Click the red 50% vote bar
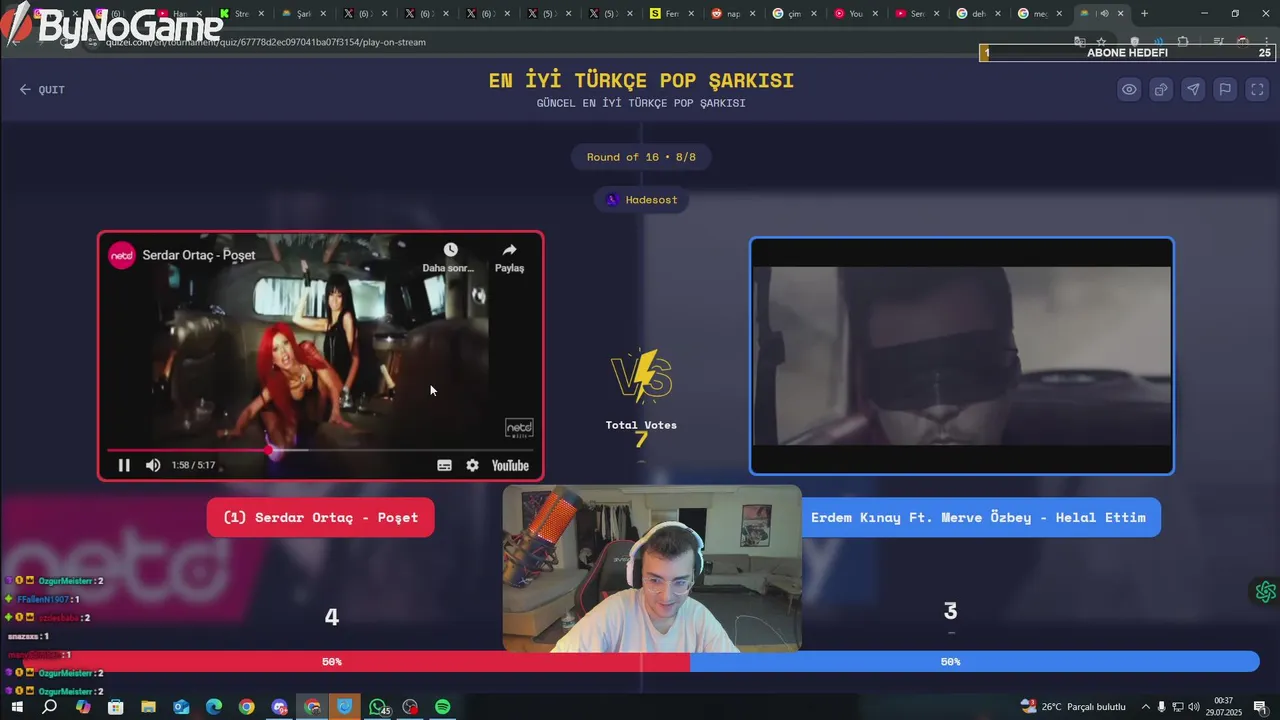Screen dimensions: 1280x720 click(355, 662)
